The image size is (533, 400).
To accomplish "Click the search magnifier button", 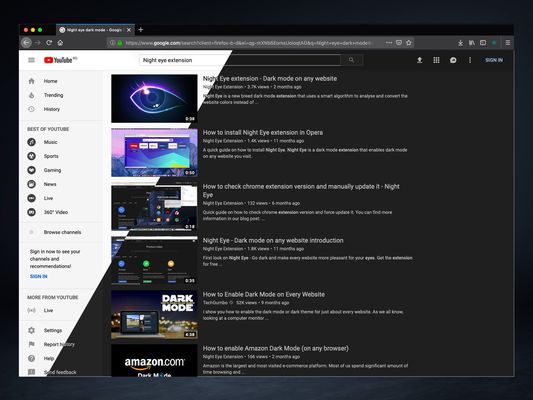I will (351, 60).
